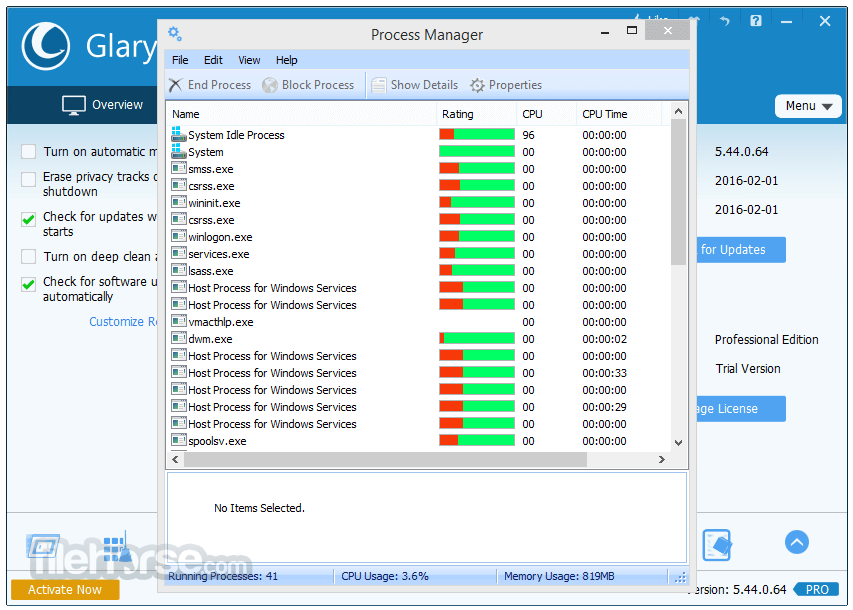Open the Menu dropdown in Glary window

pyautogui.click(x=808, y=106)
